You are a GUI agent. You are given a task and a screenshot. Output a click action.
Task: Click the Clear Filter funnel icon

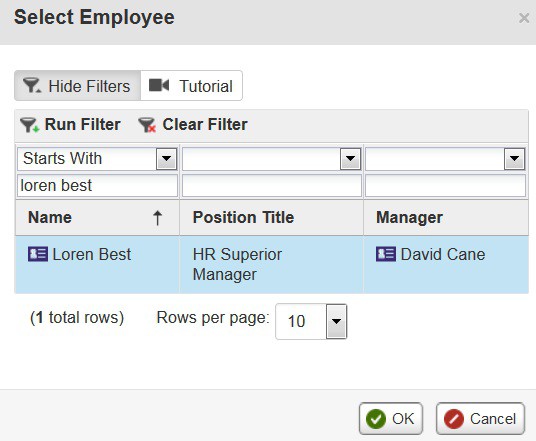[147, 125]
